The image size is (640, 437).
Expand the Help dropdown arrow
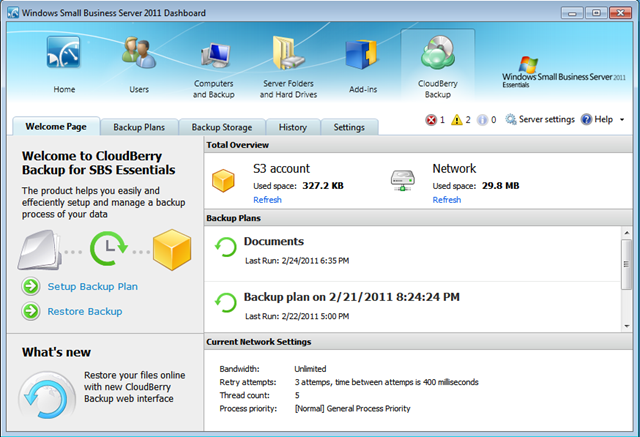[x=622, y=120]
